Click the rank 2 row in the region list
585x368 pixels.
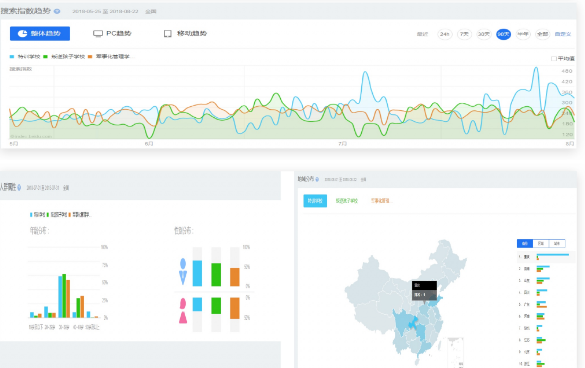tap(546, 269)
